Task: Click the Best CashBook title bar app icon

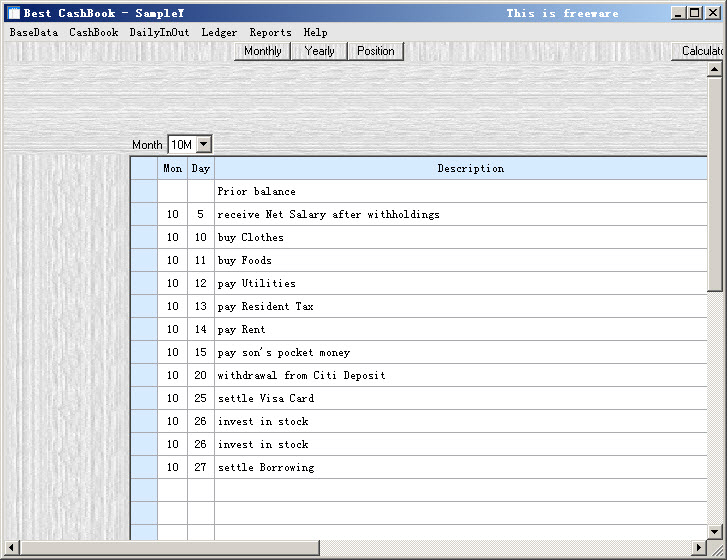Action: pos(14,13)
